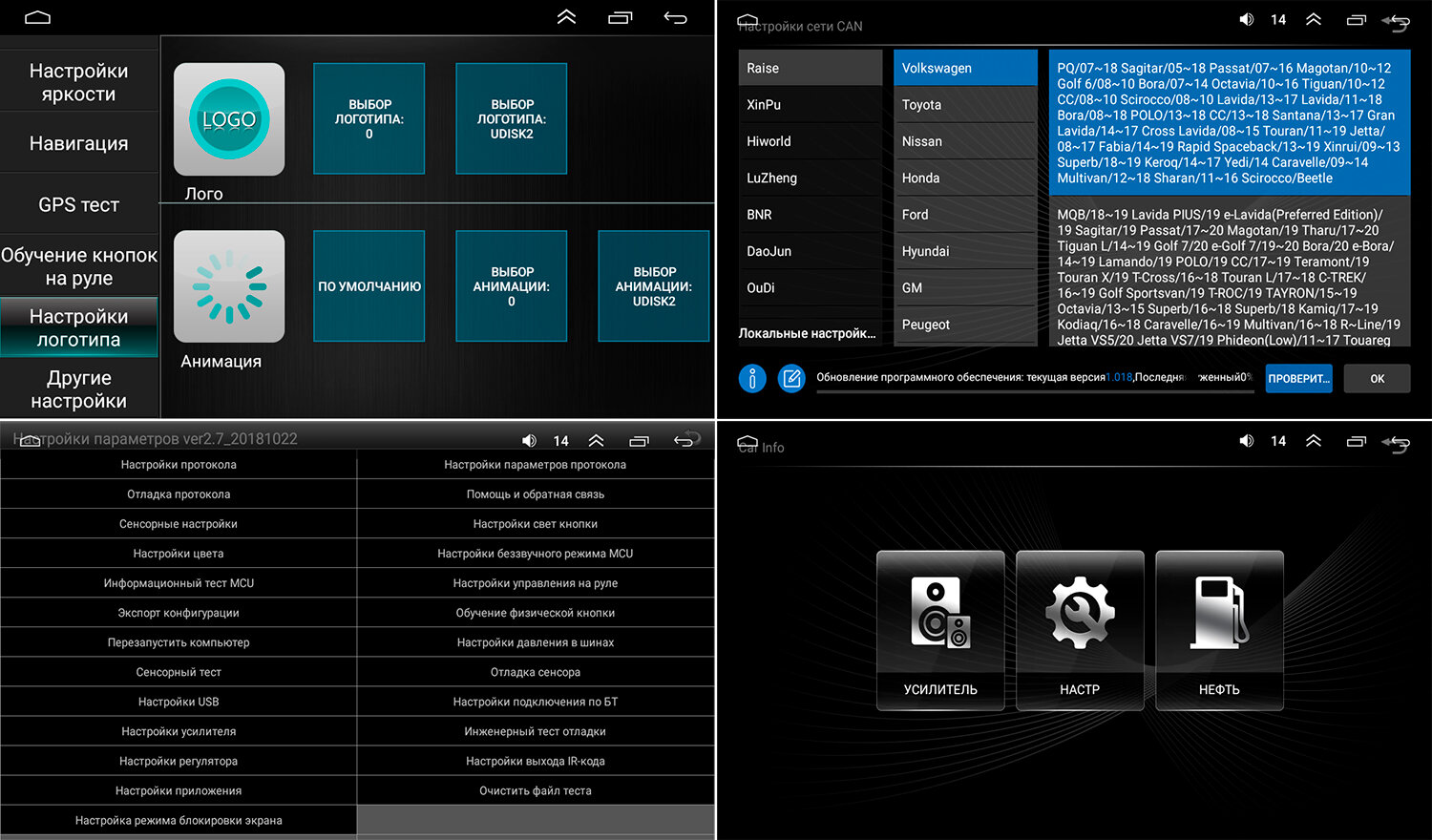This screenshot has width=1432, height=840.
Task: Tap double-chevron icon in parameter settings screen
Action: click(596, 440)
